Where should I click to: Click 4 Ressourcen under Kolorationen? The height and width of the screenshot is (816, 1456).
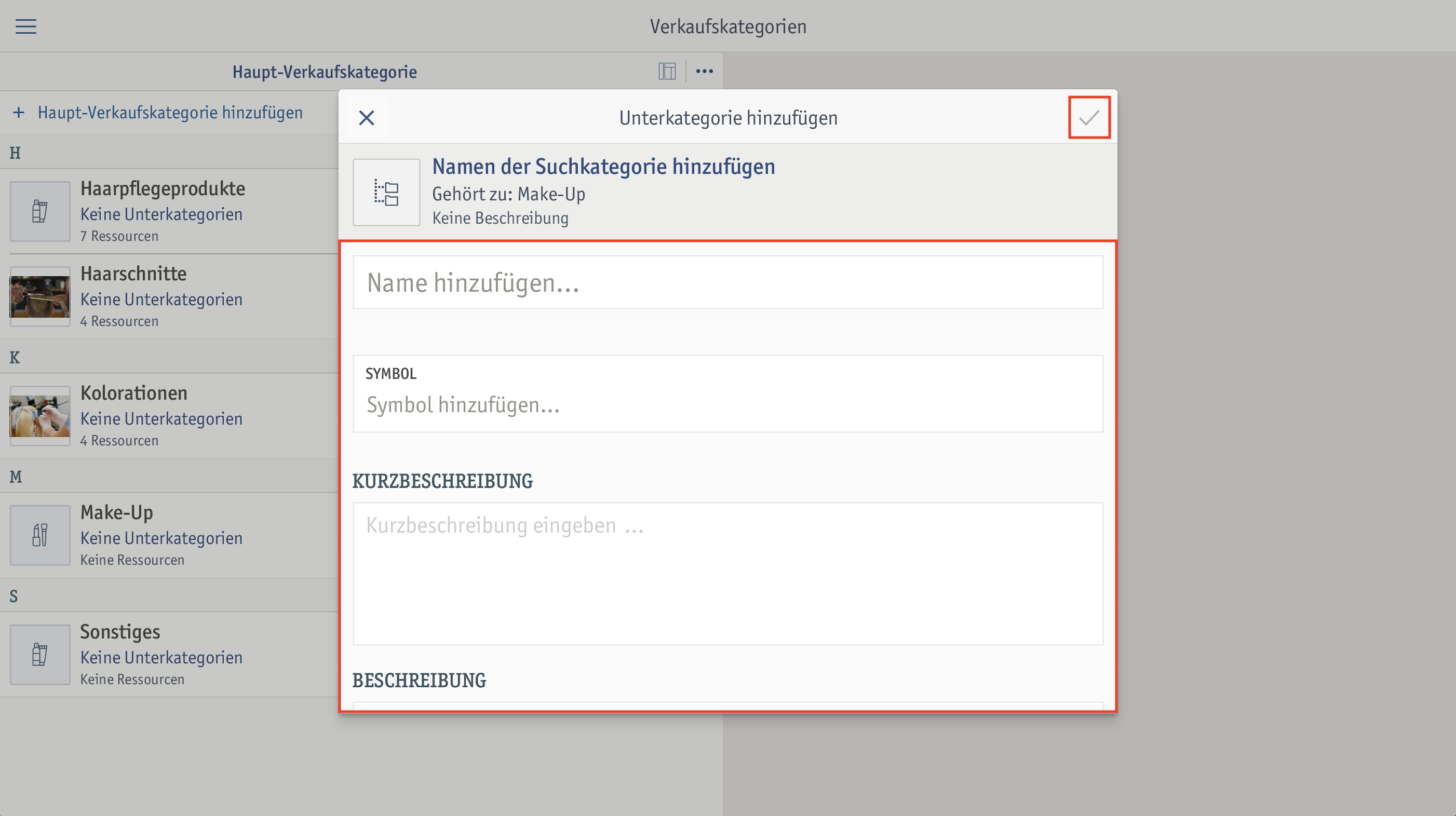[x=119, y=440]
